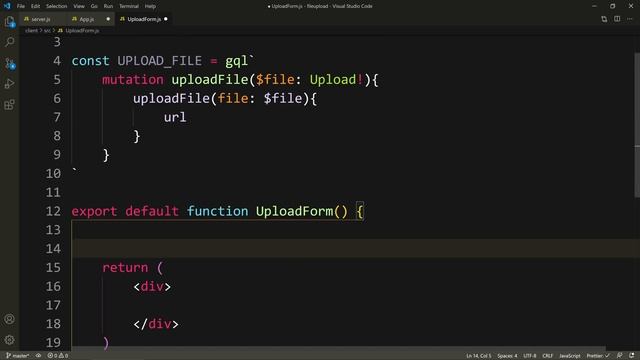Open the Extensions view
Image resolution: width=640 pixels, height=360 pixels.
9,105
